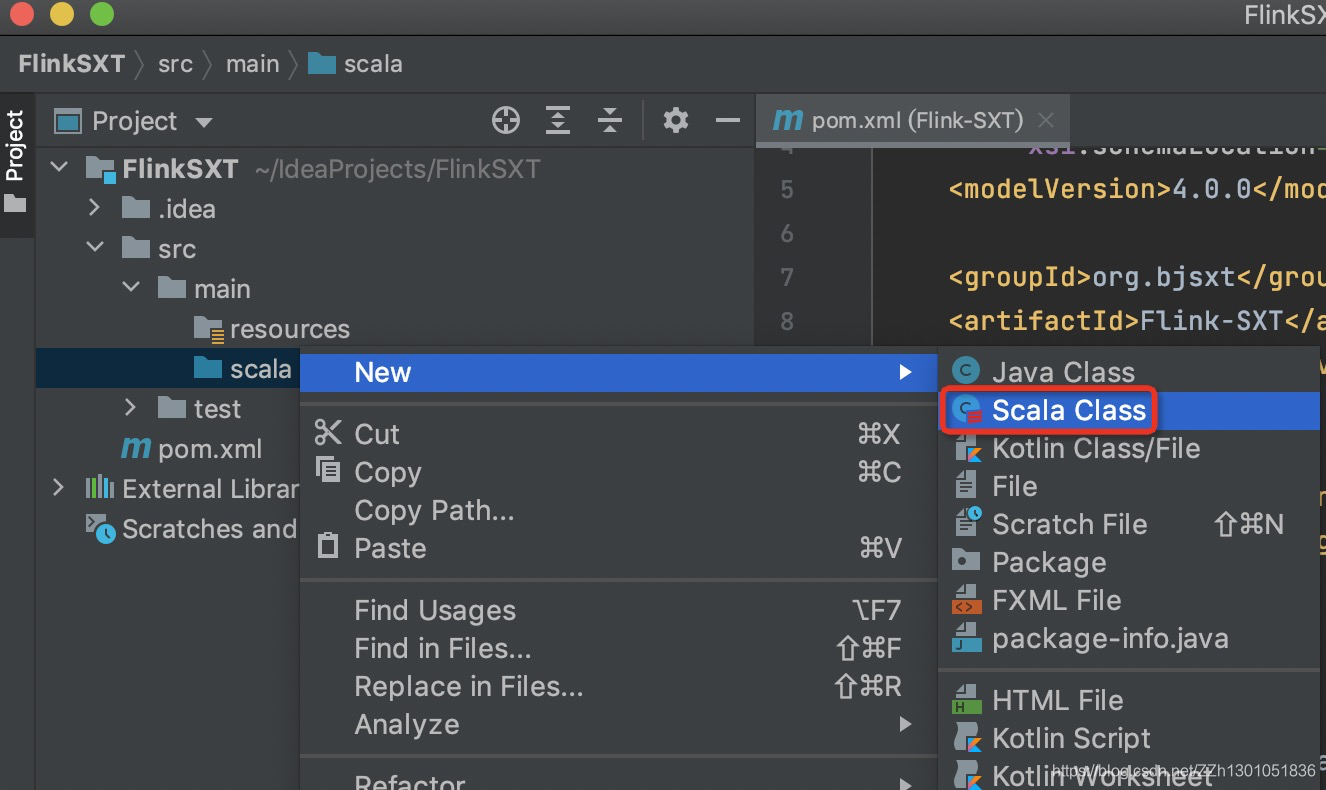Click the Paste clipboard icon
Image resolution: width=1326 pixels, height=790 pixels.
pyautogui.click(x=328, y=546)
